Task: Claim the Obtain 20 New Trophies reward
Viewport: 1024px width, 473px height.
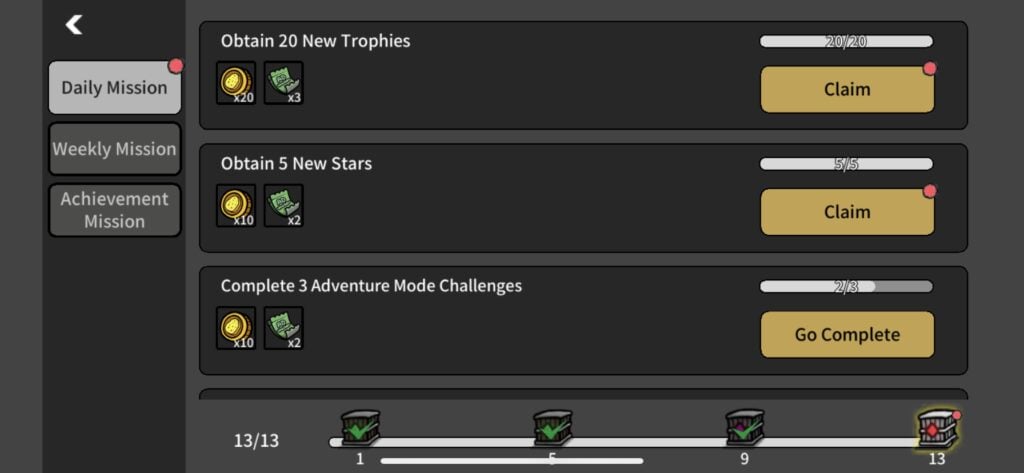Action: click(x=847, y=90)
